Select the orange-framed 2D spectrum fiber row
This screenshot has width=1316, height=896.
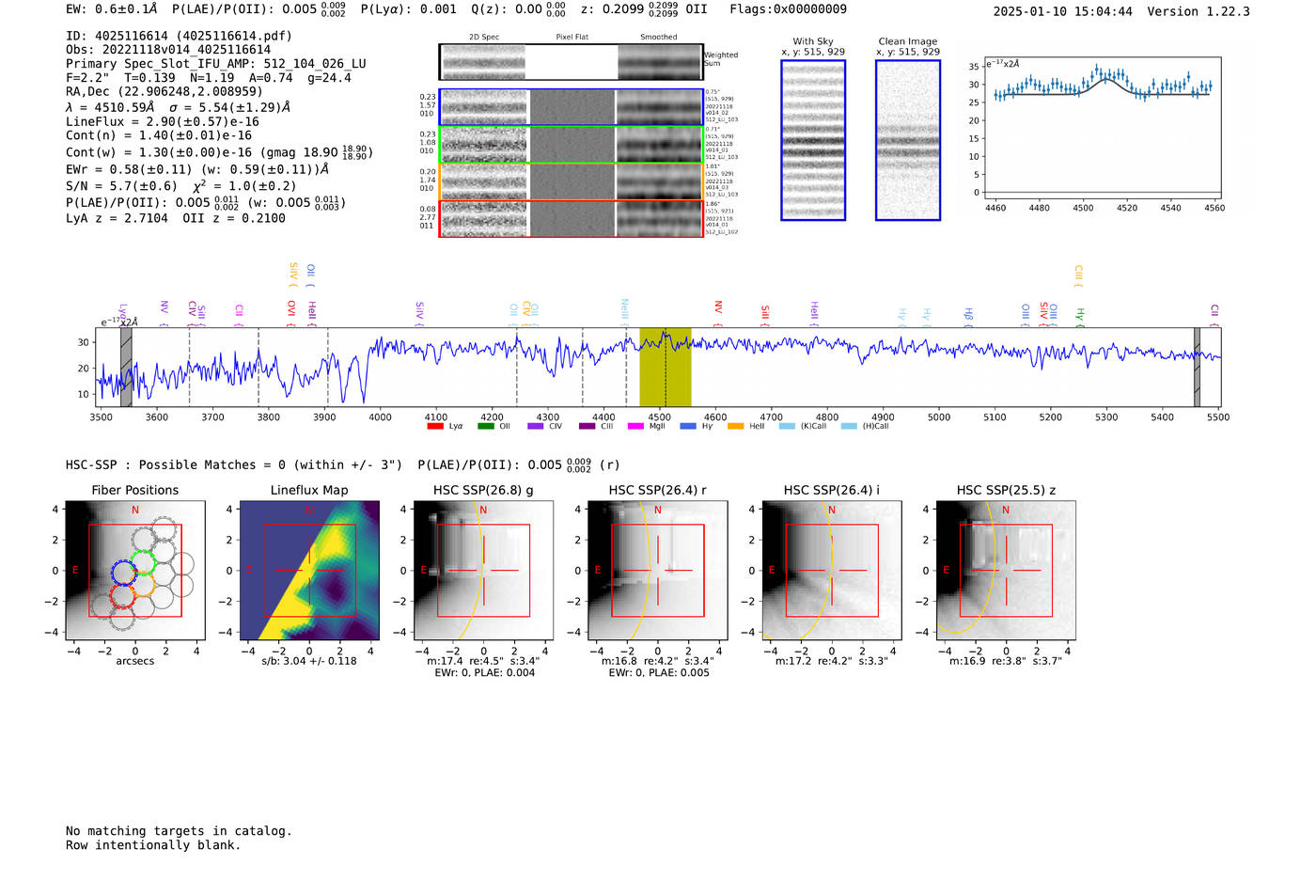coord(571,181)
